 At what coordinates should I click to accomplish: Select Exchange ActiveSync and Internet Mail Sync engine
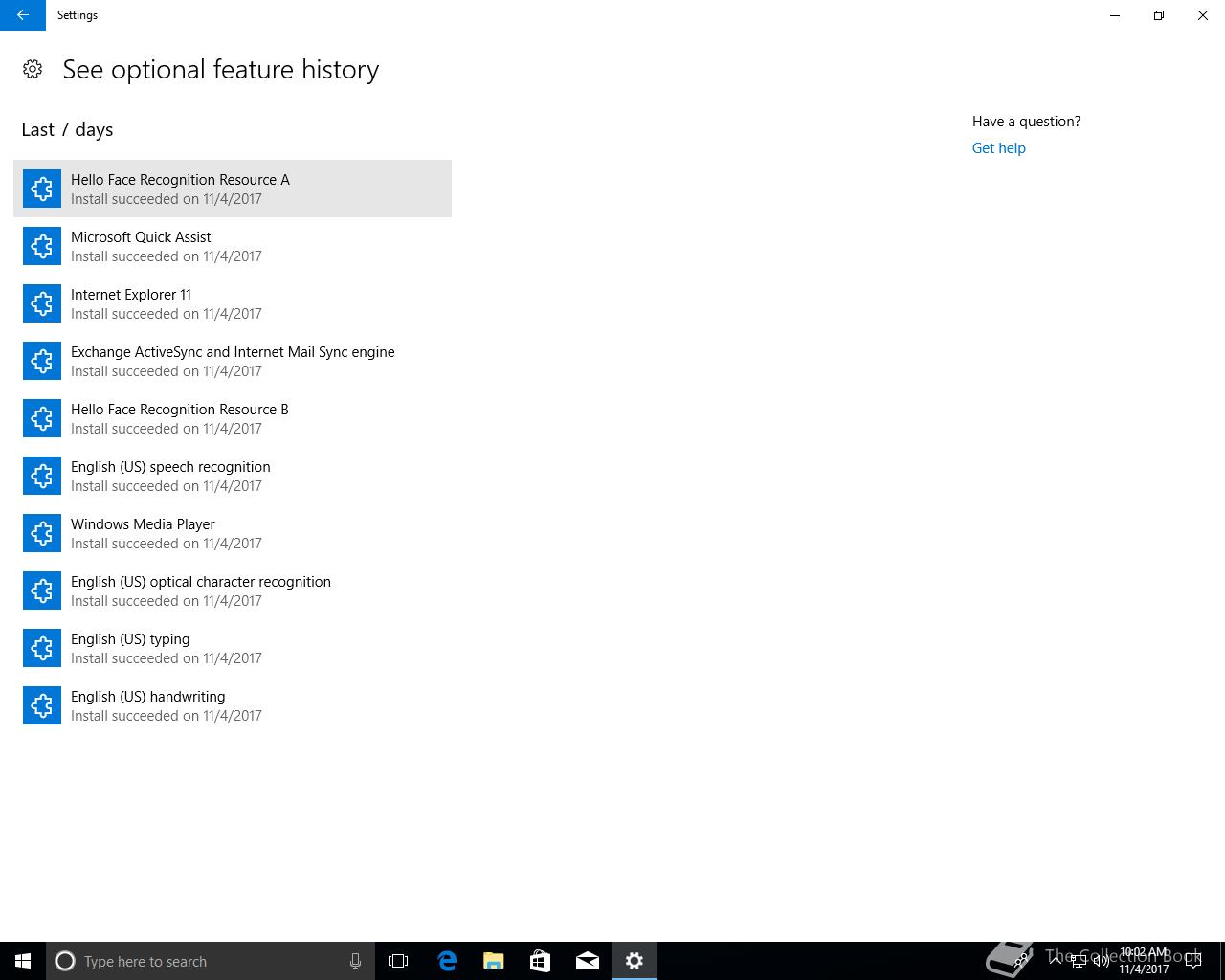[233, 361]
